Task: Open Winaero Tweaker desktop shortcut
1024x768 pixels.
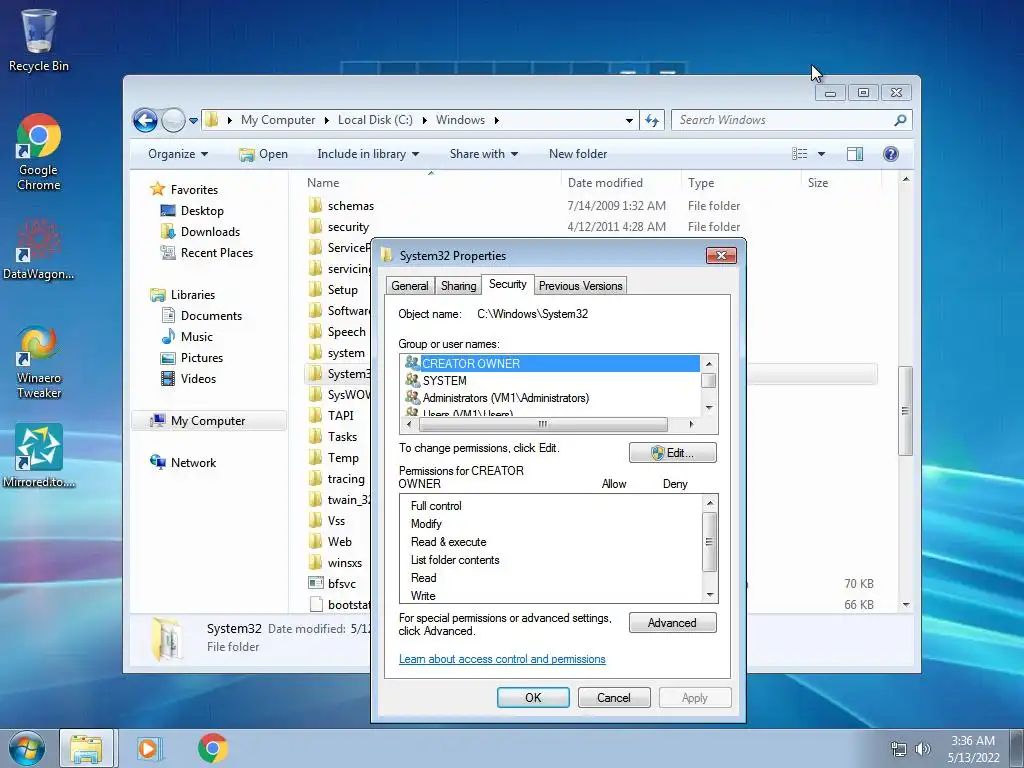Action: 39,362
